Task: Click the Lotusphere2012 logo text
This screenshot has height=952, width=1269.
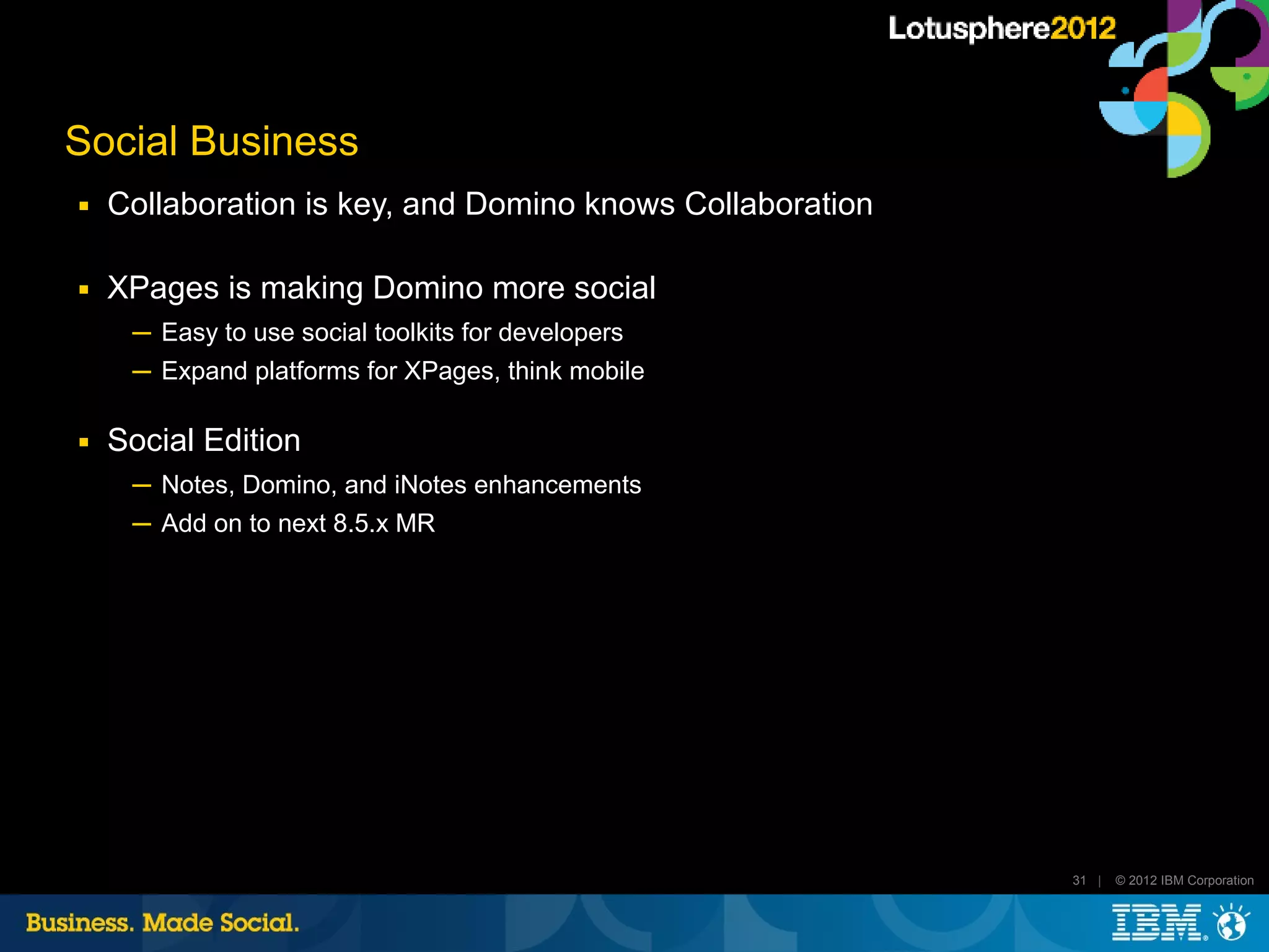Action: click(x=1002, y=29)
